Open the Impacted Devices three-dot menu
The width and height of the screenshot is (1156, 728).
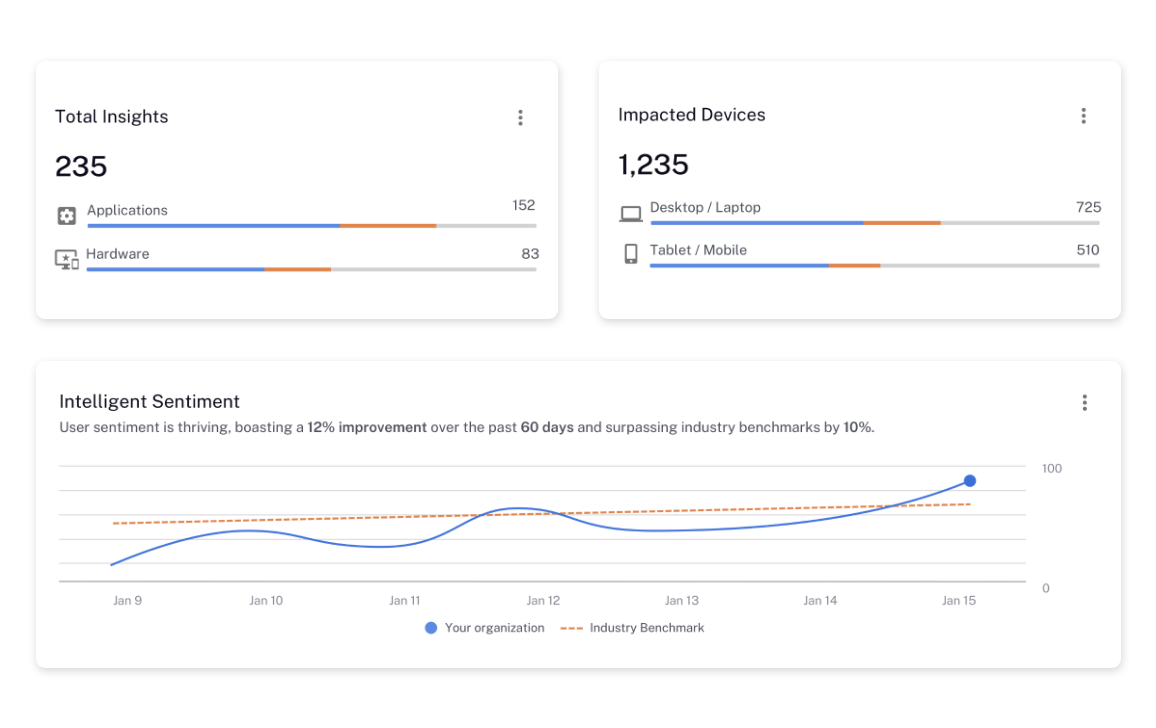tap(1083, 116)
